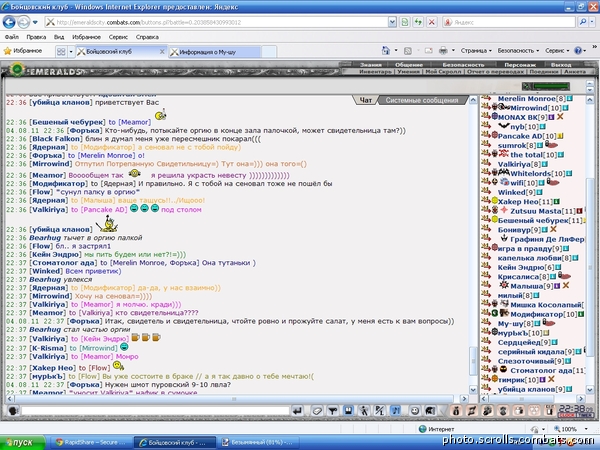Open info icon next to милый[8]
This screenshot has height=450, width=600.
coord(536,295)
